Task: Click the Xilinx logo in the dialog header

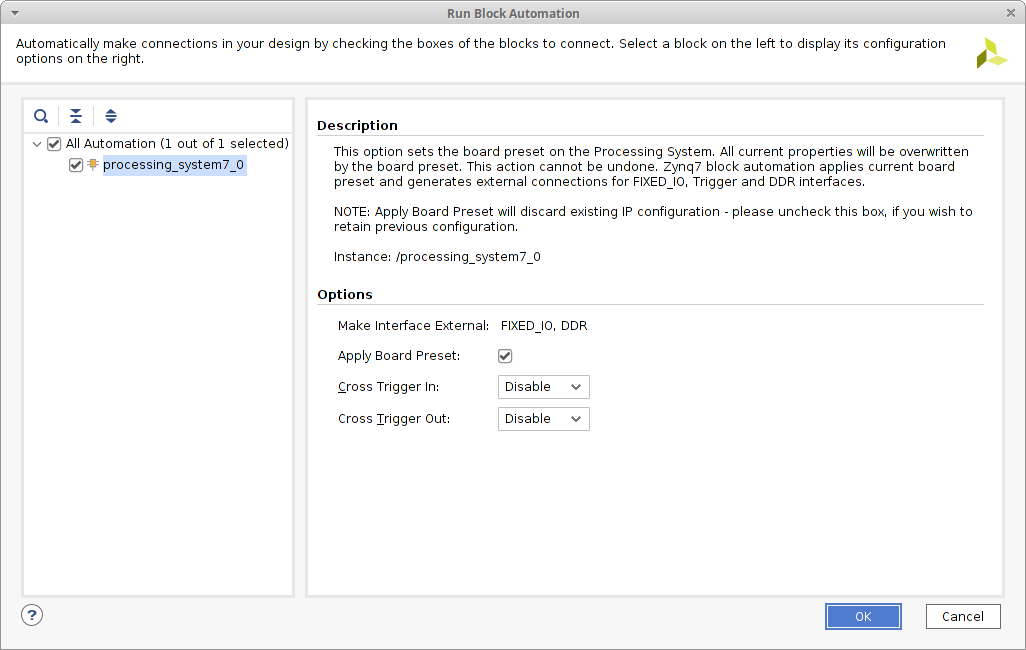Action: tap(992, 54)
